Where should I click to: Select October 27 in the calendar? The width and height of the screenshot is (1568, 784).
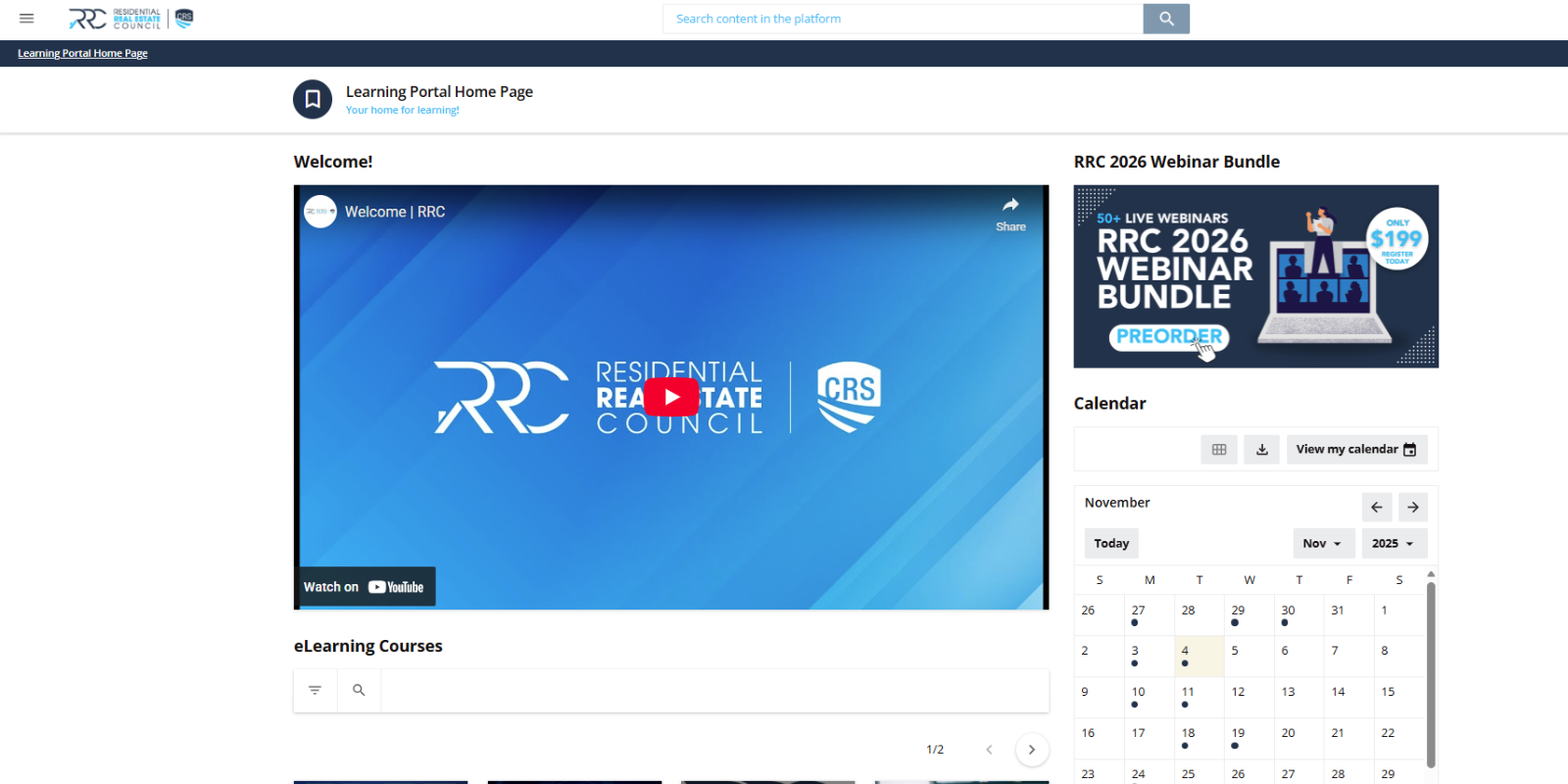click(1150, 614)
